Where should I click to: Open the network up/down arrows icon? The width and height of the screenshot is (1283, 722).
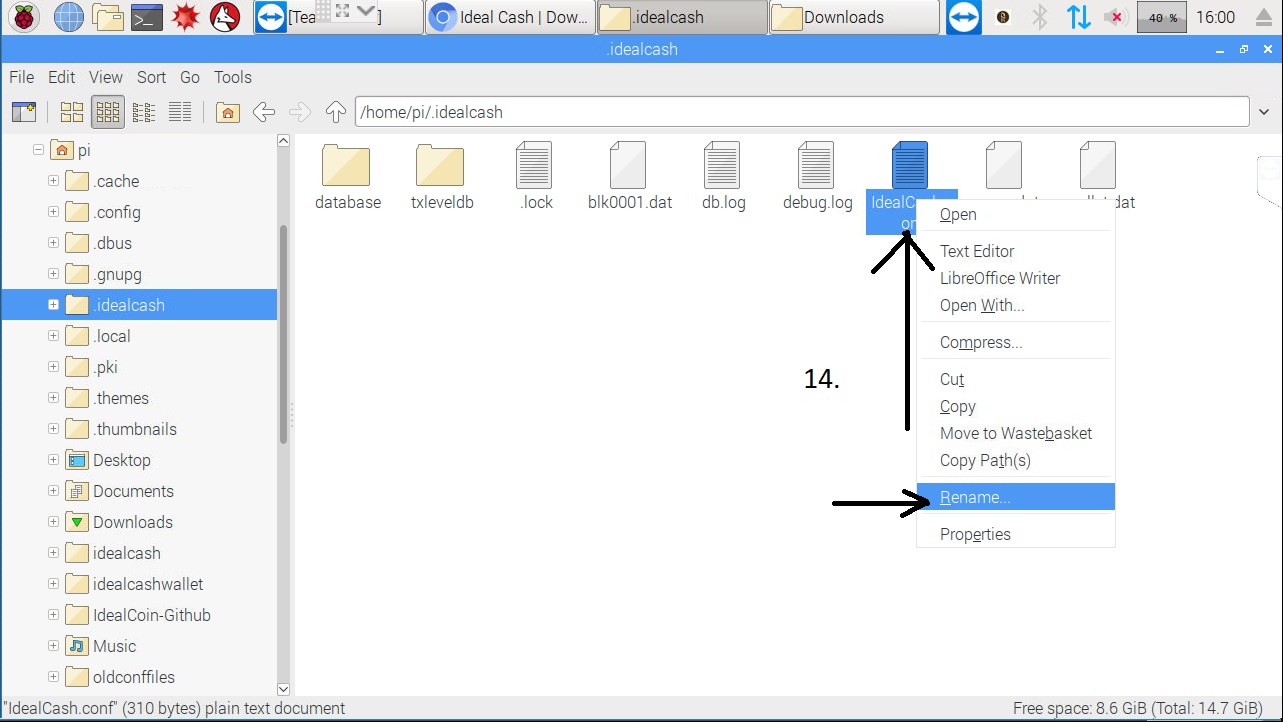click(1078, 17)
